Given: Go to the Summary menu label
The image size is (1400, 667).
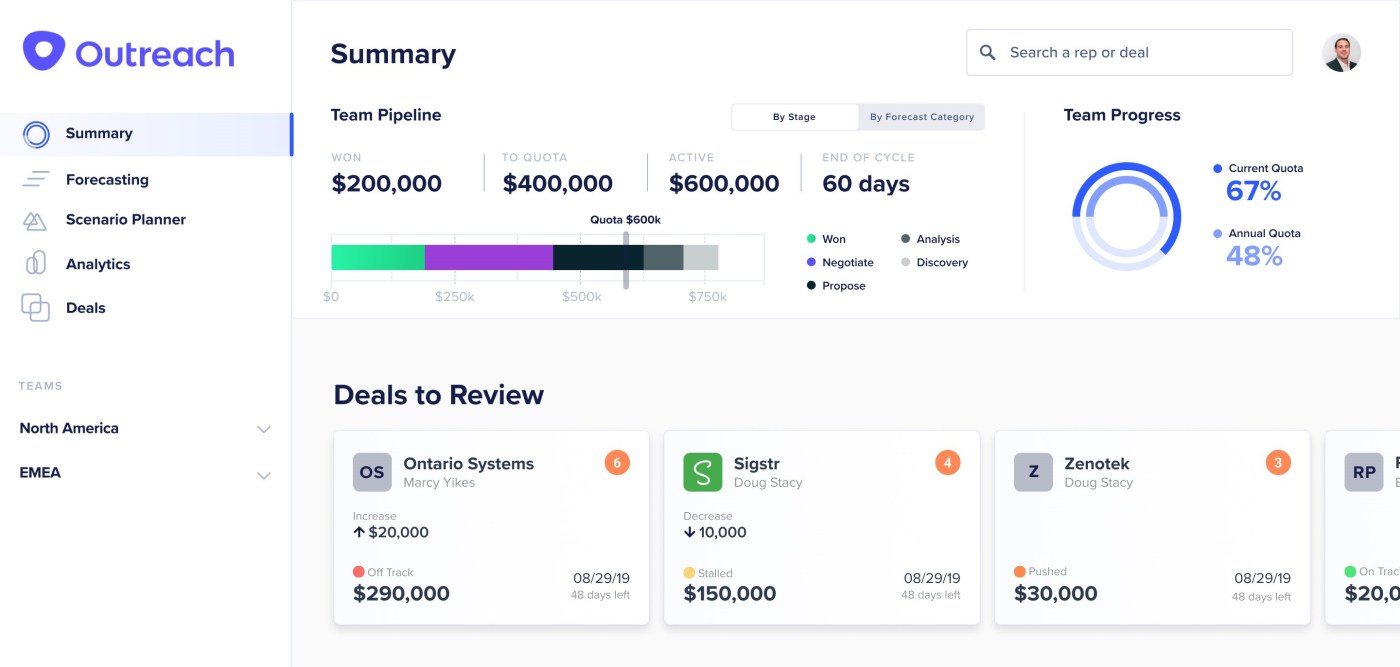Looking at the screenshot, I should point(99,133).
